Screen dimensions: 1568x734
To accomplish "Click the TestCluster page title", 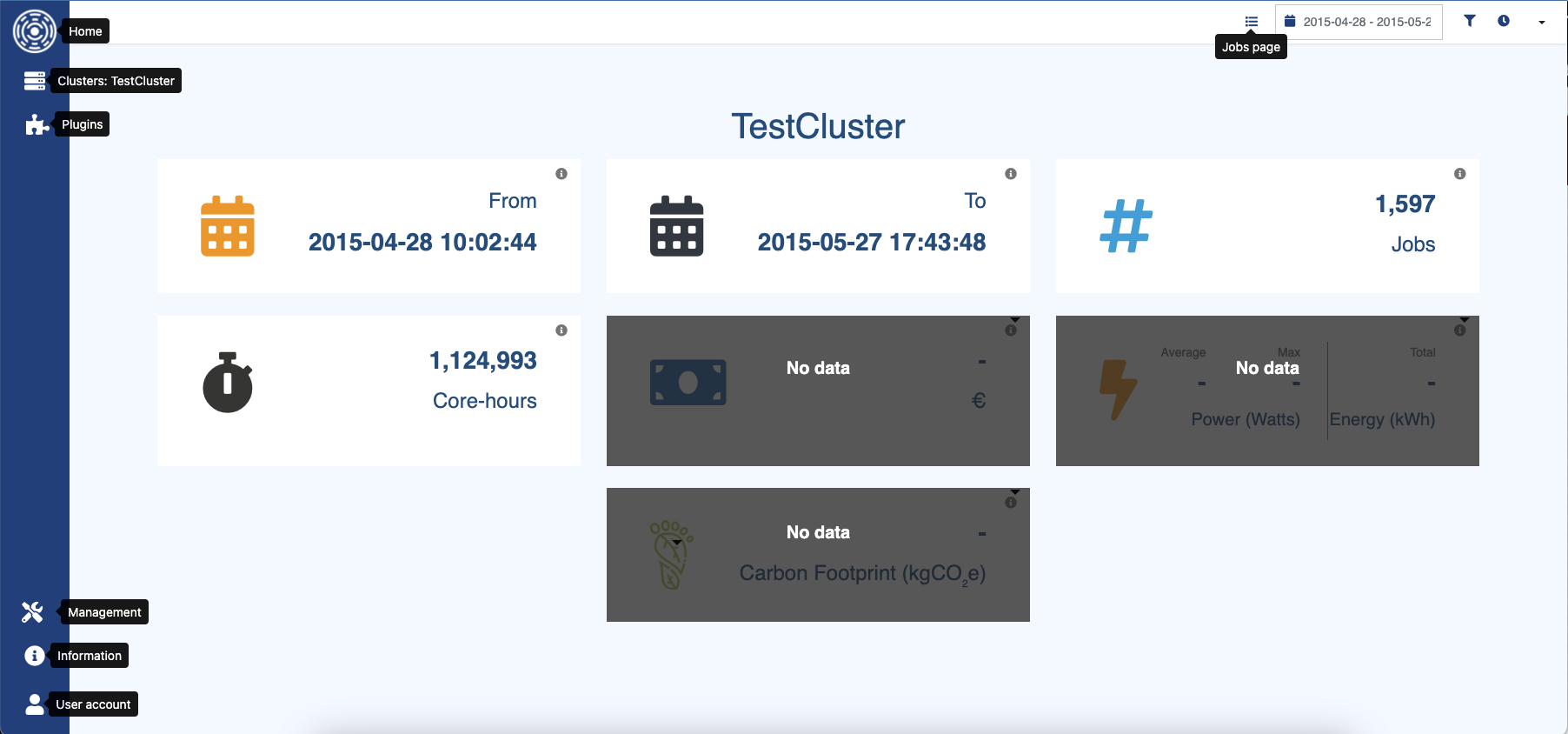I will click(x=818, y=127).
